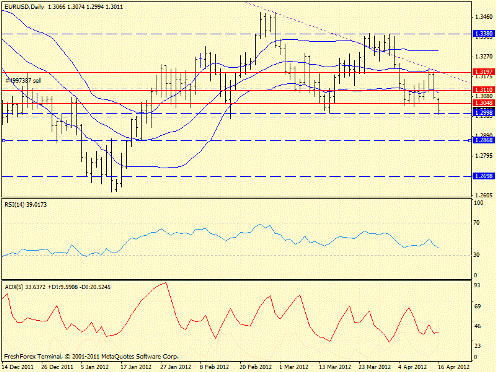The height and width of the screenshot is (372, 496).
Task: Click the ADX scale value 46
Action: pyautogui.click(x=477, y=326)
